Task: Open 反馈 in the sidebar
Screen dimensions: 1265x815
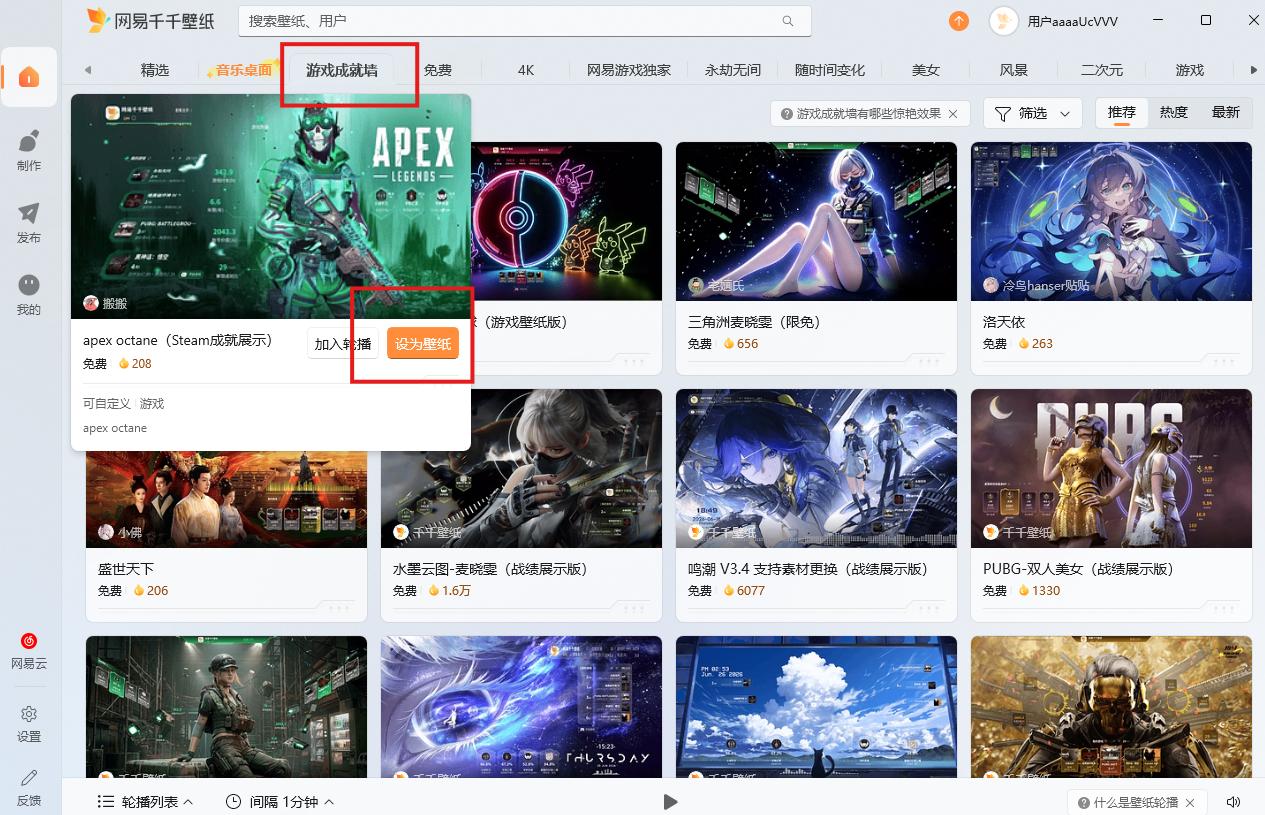Action: (29, 788)
